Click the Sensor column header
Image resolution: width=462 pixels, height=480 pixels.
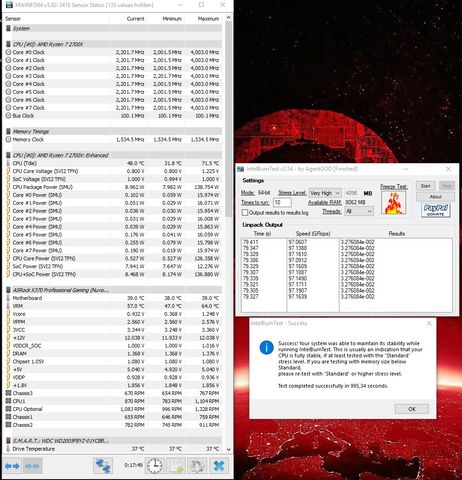click(x=13, y=19)
